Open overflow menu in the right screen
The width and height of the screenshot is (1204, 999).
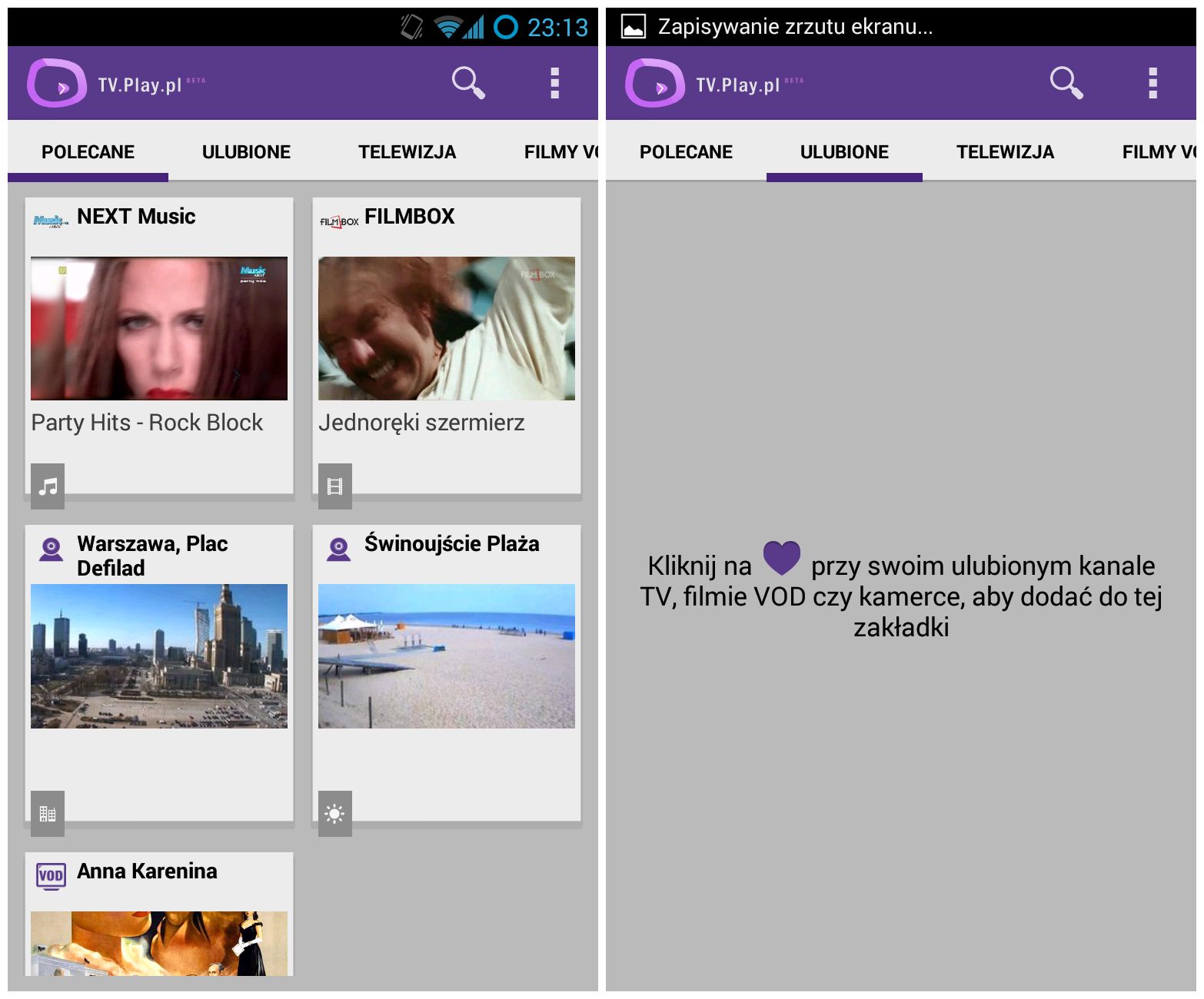[x=1152, y=83]
